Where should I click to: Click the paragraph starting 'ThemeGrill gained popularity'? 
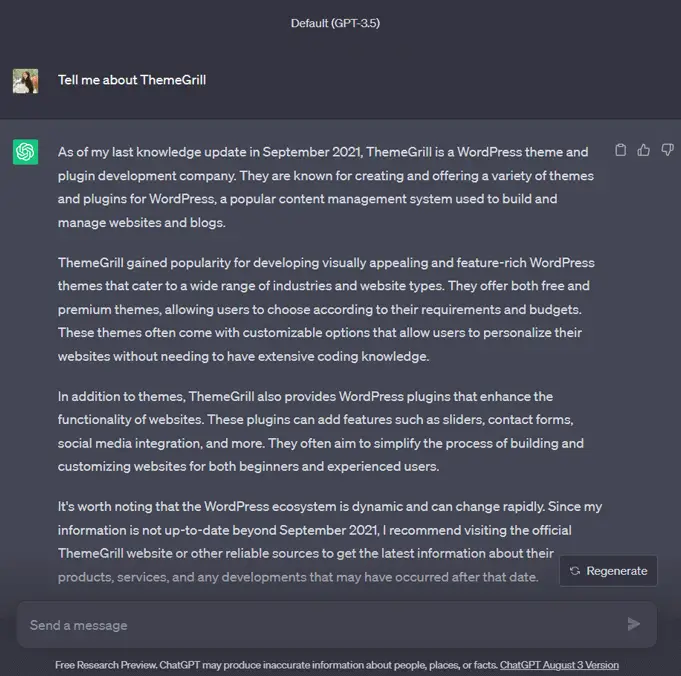click(x=326, y=309)
